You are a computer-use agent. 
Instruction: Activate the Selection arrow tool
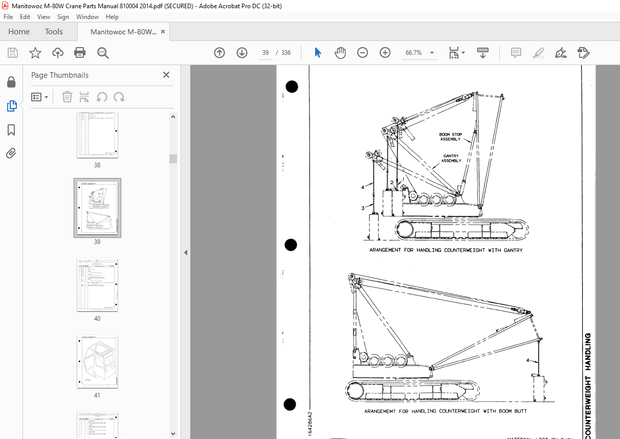click(318, 52)
